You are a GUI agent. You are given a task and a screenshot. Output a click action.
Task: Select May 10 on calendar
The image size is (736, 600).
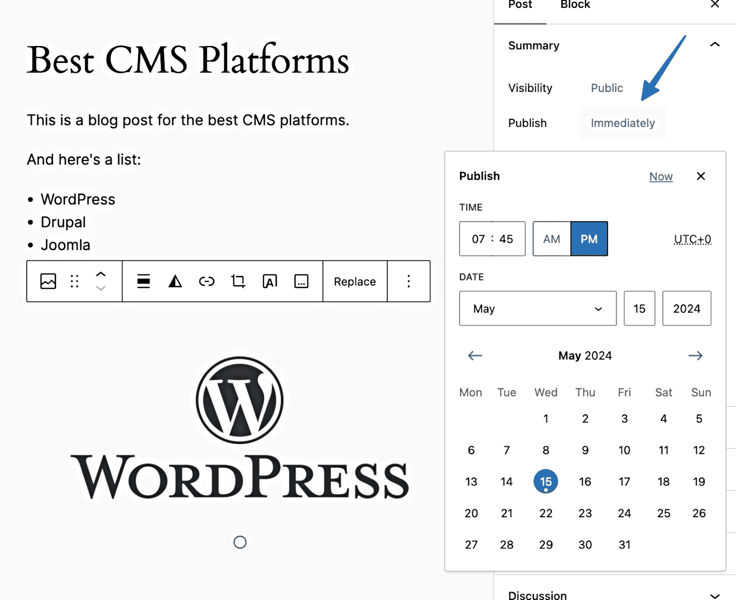coord(624,450)
